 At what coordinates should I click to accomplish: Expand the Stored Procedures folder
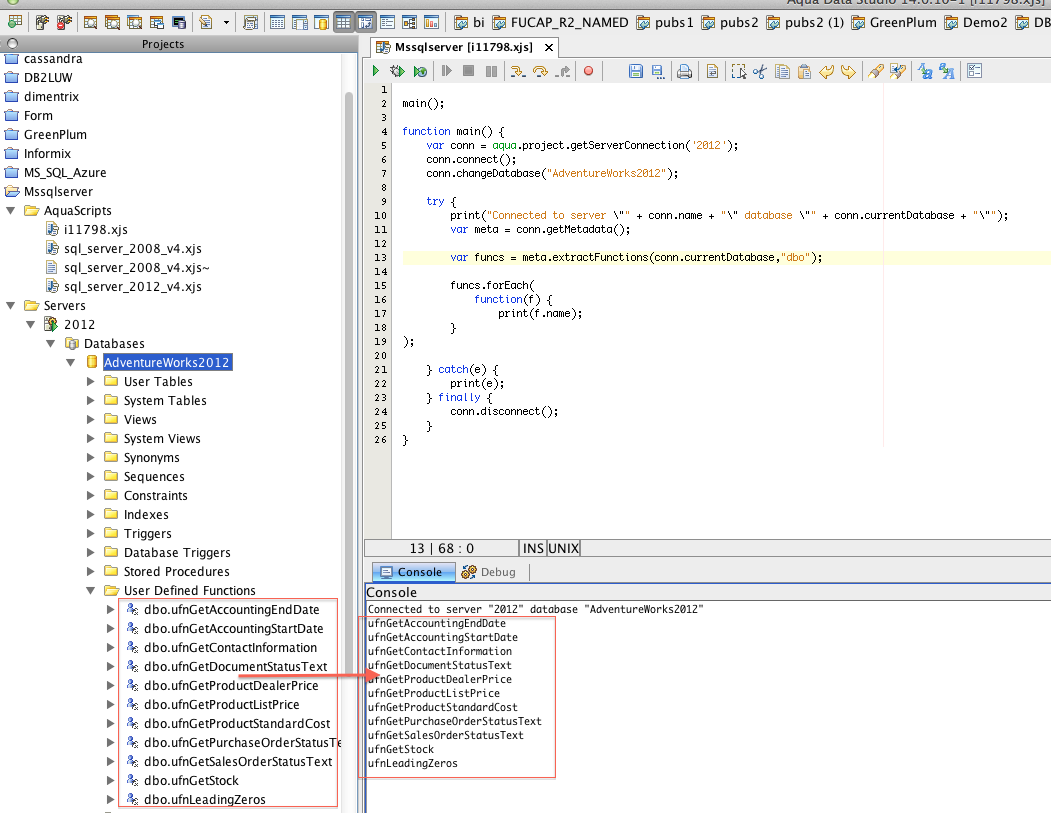click(90, 571)
